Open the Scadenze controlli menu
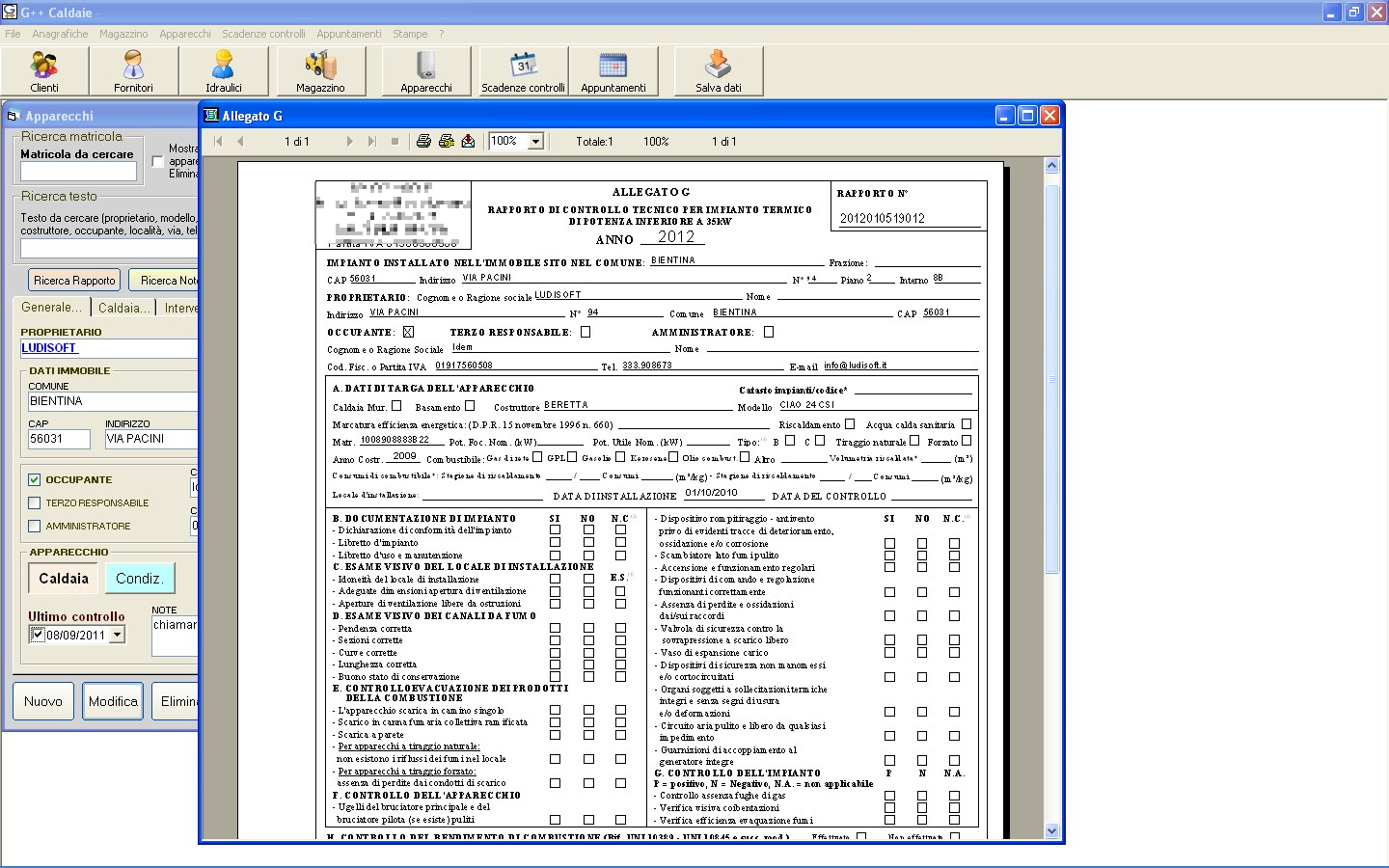Screen dimensions: 1389x868 click(x=263, y=34)
